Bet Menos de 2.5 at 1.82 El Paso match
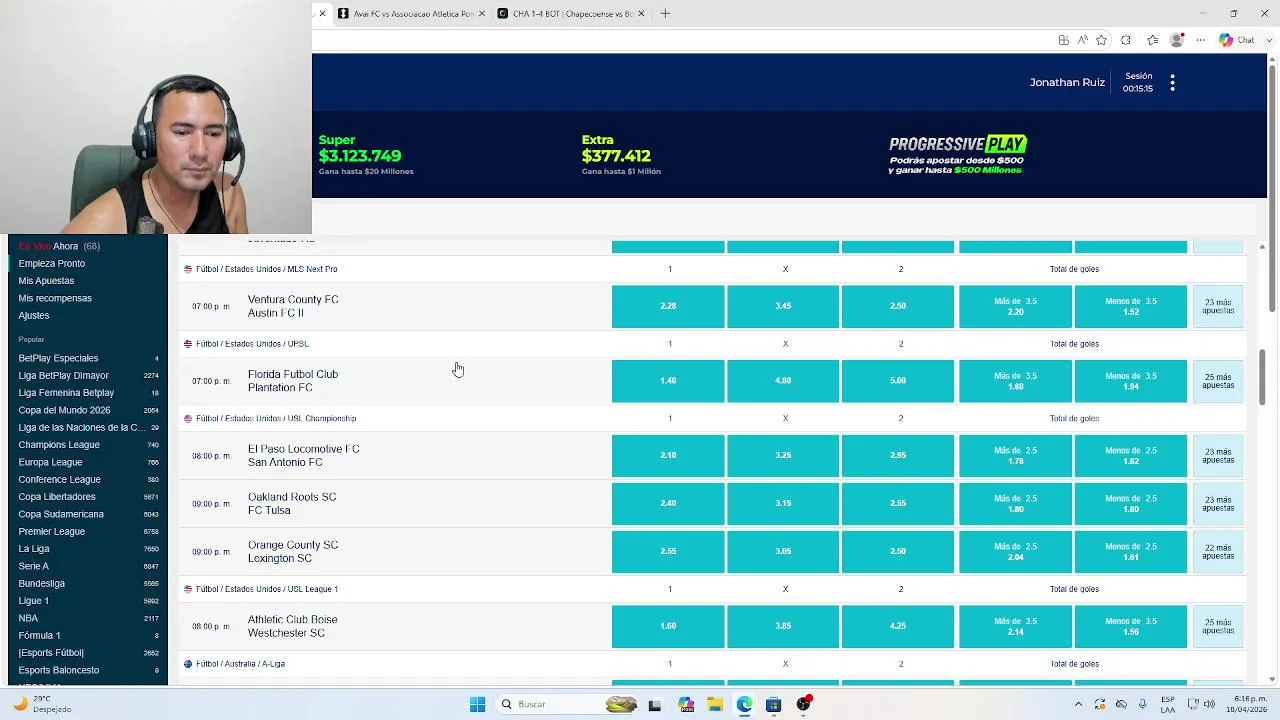1280x720 pixels. tap(1131, 455)
